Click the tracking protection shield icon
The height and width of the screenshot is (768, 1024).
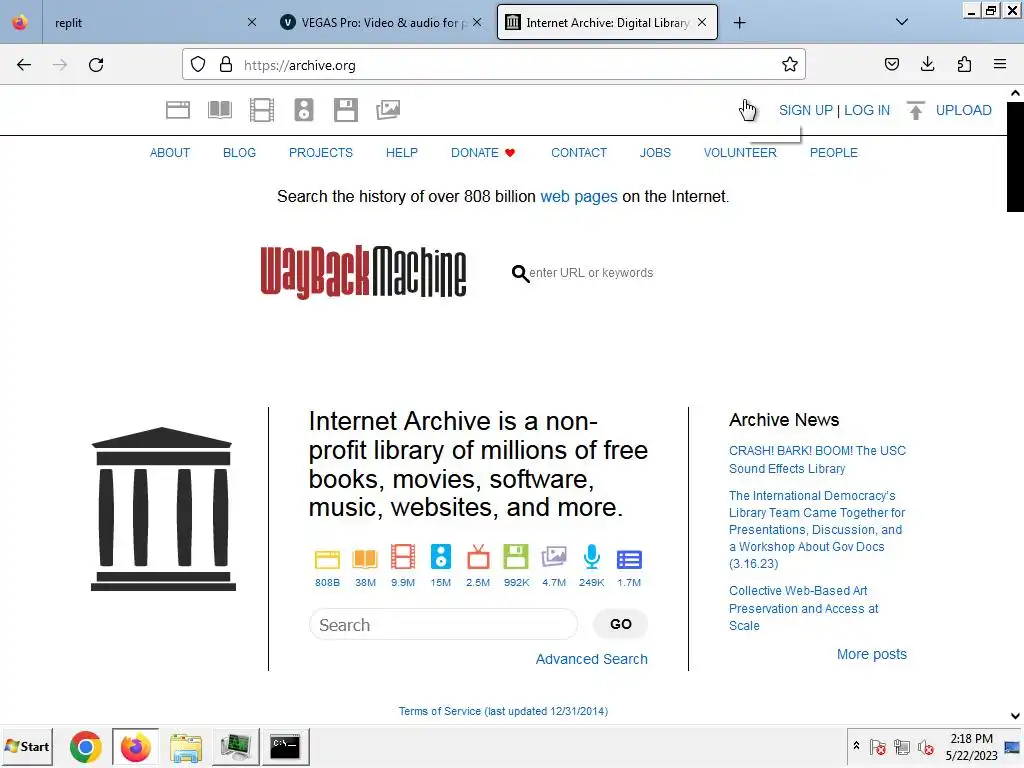coord(198,65)
